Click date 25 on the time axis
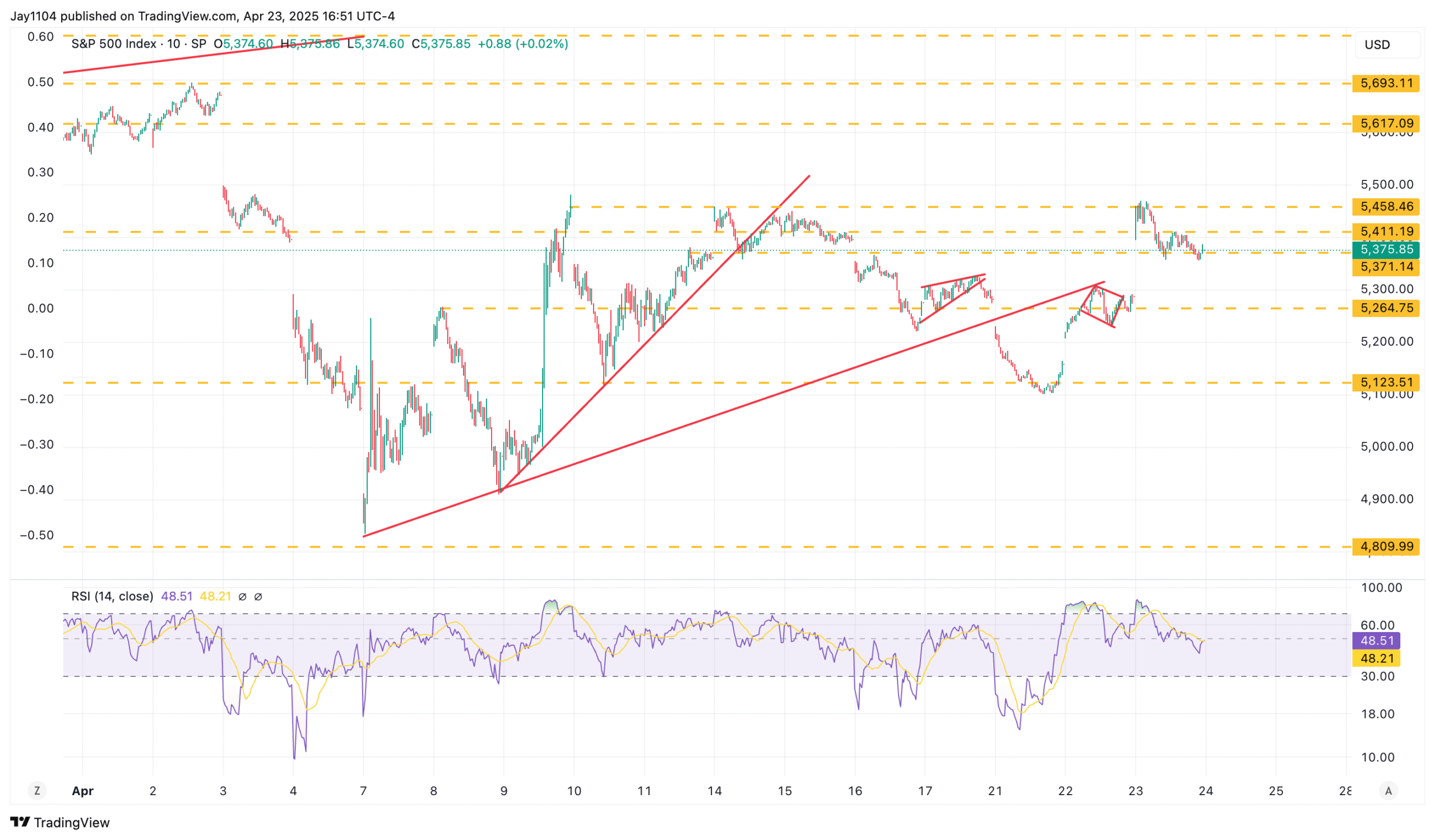Viewport: 1435px width, 840px height. 1276,791
